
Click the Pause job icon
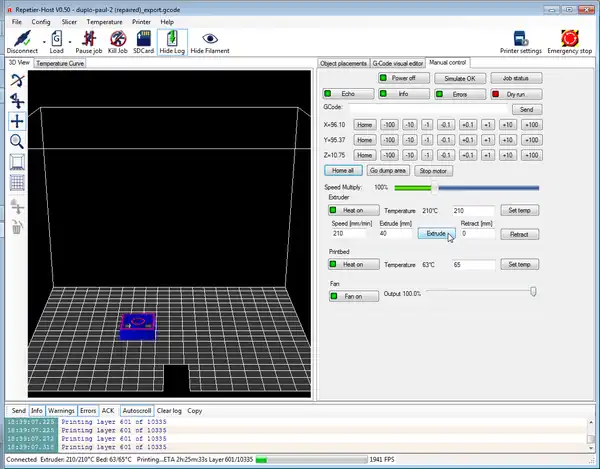click(88, 36)
